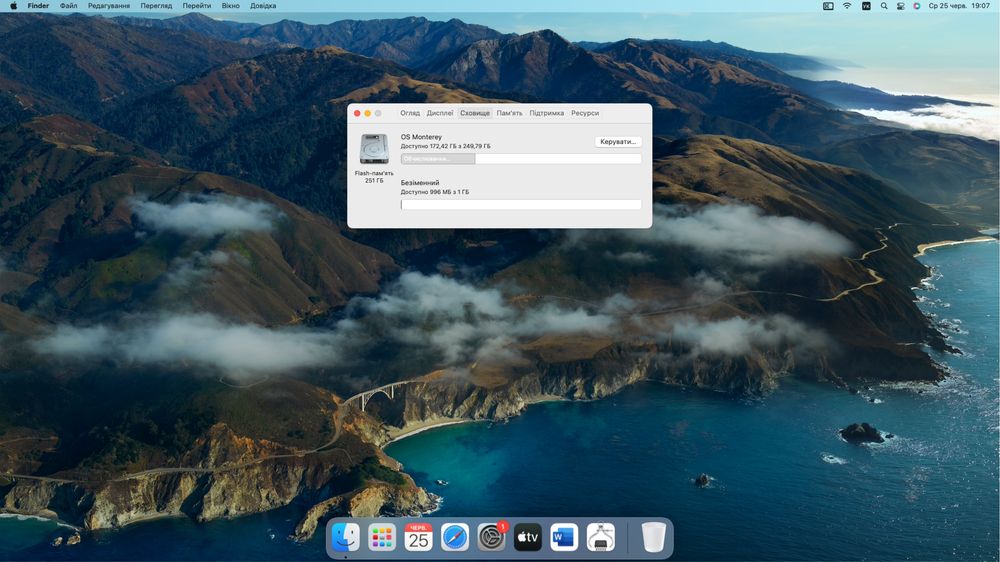The height and width of the screenshot is (562, 1000).
Task: Open the Файл menu
Action: [68, 6]
